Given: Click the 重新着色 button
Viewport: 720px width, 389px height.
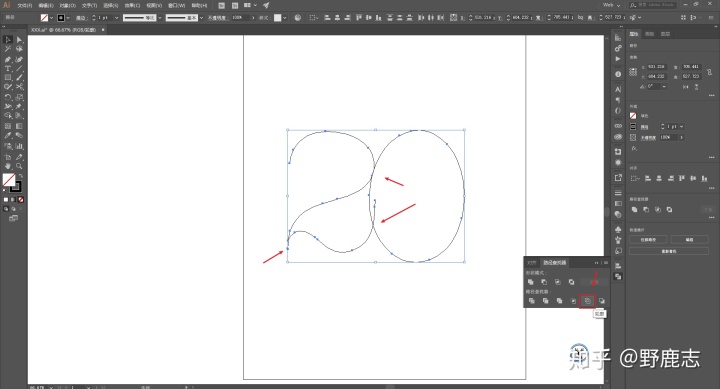Looking at the screenshot, I should [669, 251].
